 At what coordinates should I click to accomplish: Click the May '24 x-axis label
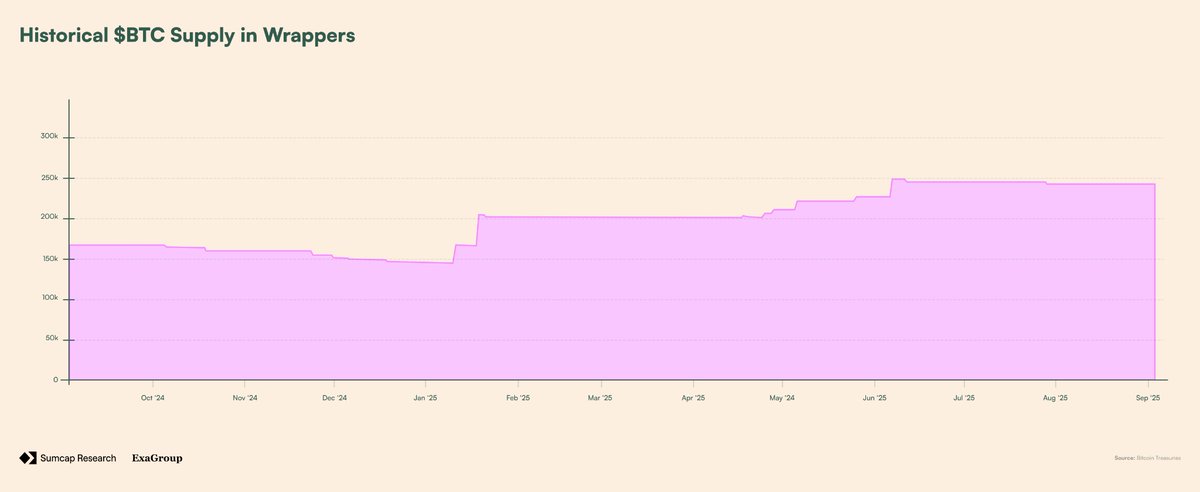click(783, 398)
